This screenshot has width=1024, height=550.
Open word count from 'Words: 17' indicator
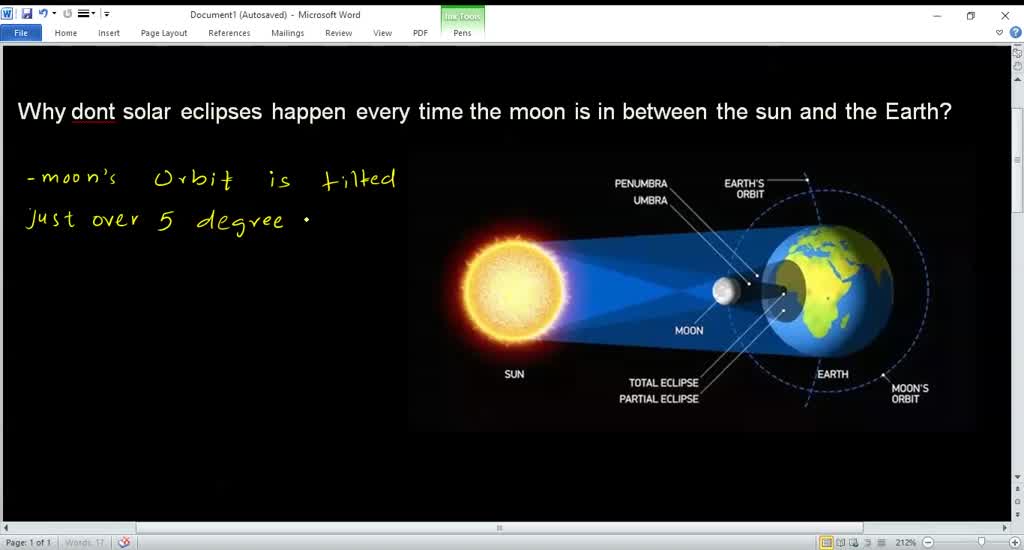85,543
